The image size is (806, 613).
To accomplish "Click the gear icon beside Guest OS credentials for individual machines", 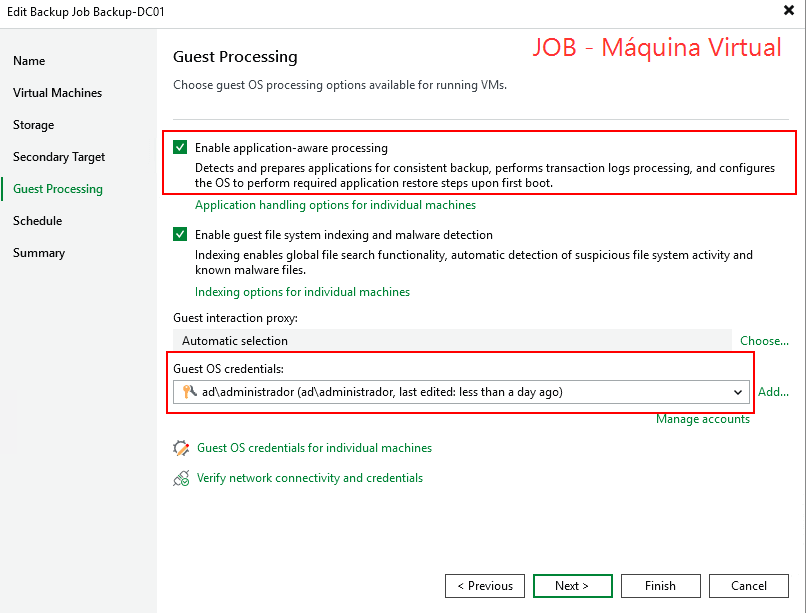I will [181, 448].
